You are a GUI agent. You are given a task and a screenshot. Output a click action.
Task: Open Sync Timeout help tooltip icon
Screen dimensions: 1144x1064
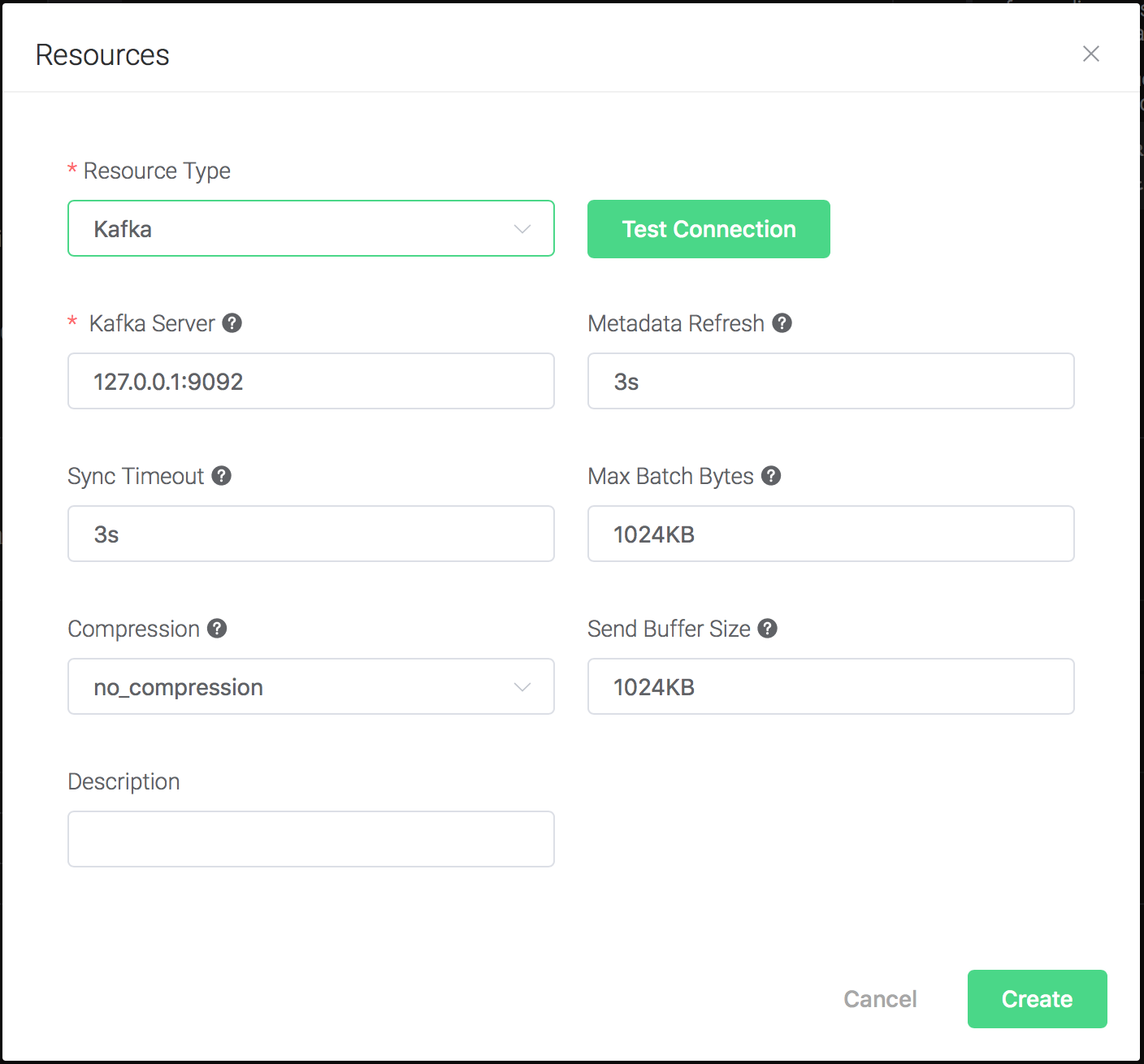tap(222, 476)
